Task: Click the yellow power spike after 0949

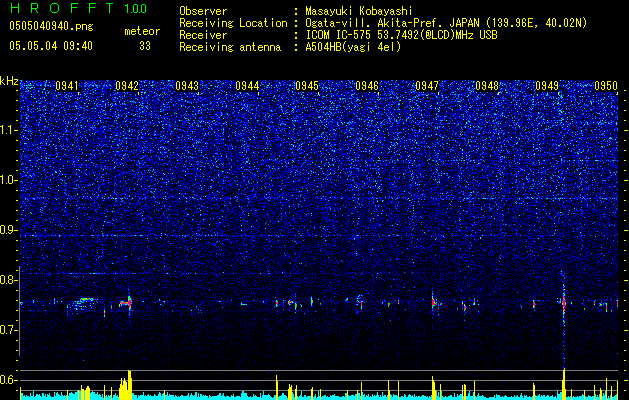Action: coord(564,384)
